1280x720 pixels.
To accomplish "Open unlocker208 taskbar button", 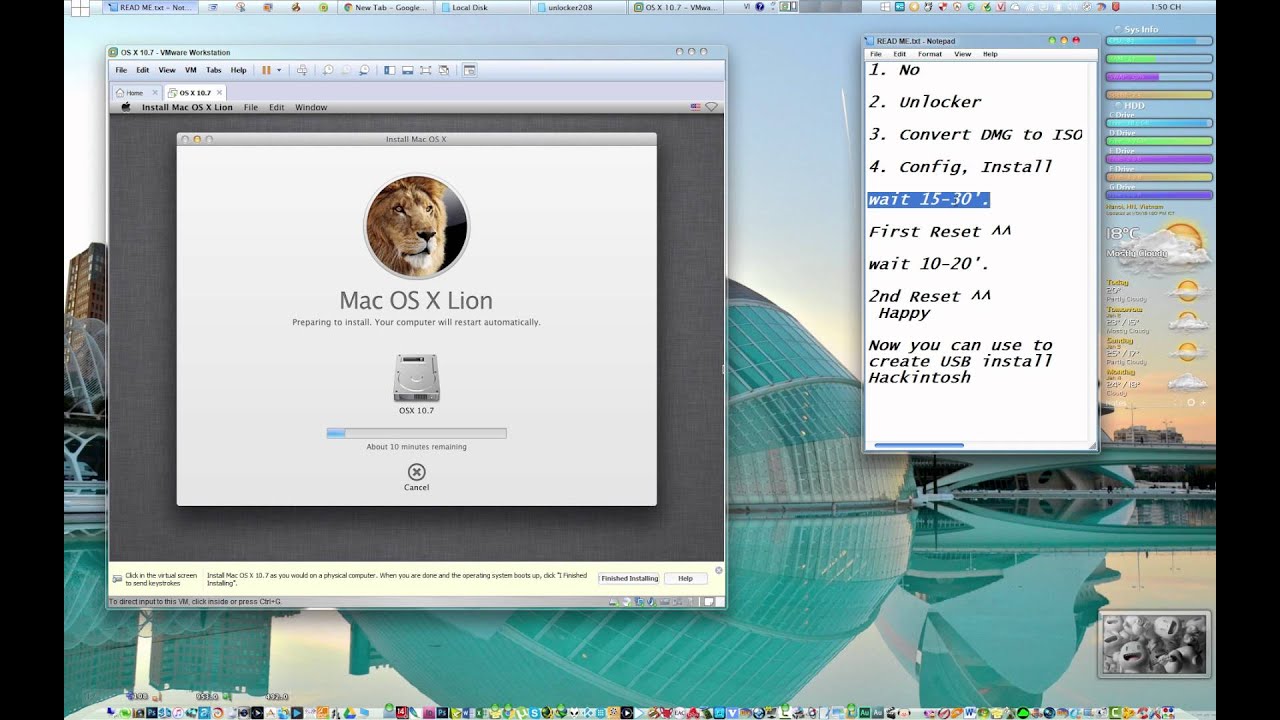I will (581, 7).
